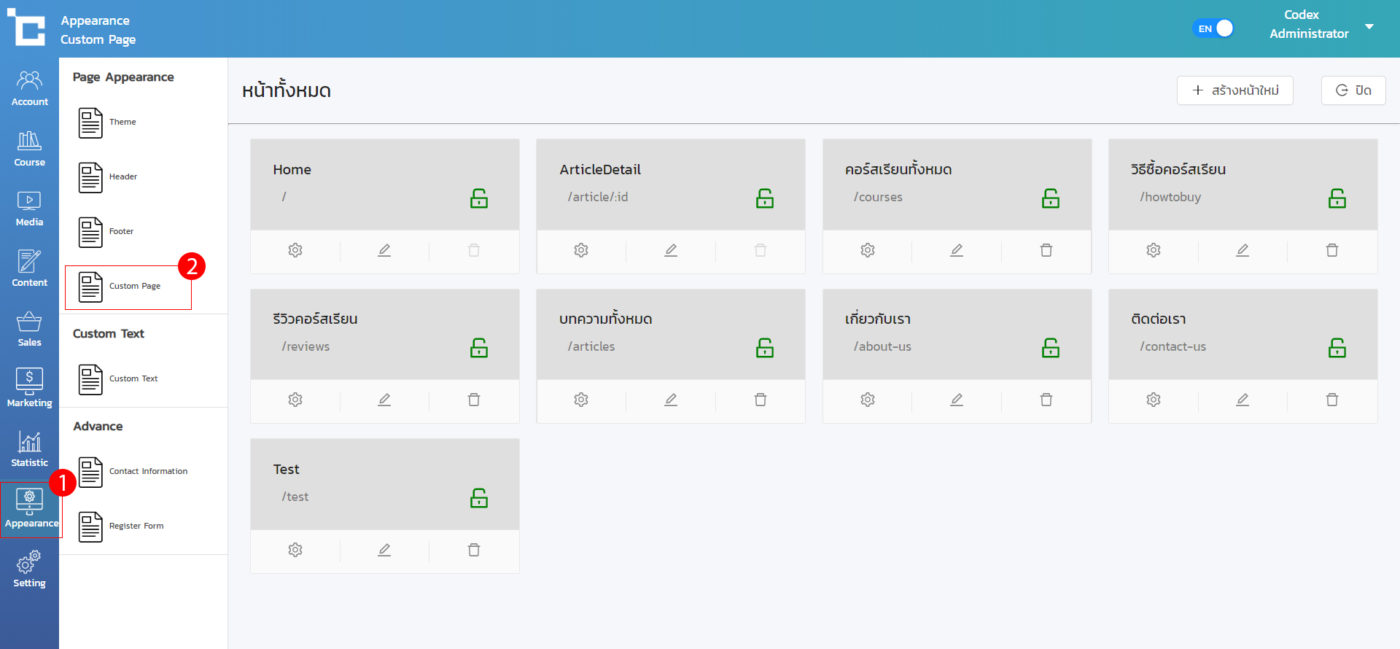Toggle the lock on the /howtobuy card
The image size is (1400, 649).
[x=1337, y=198]
